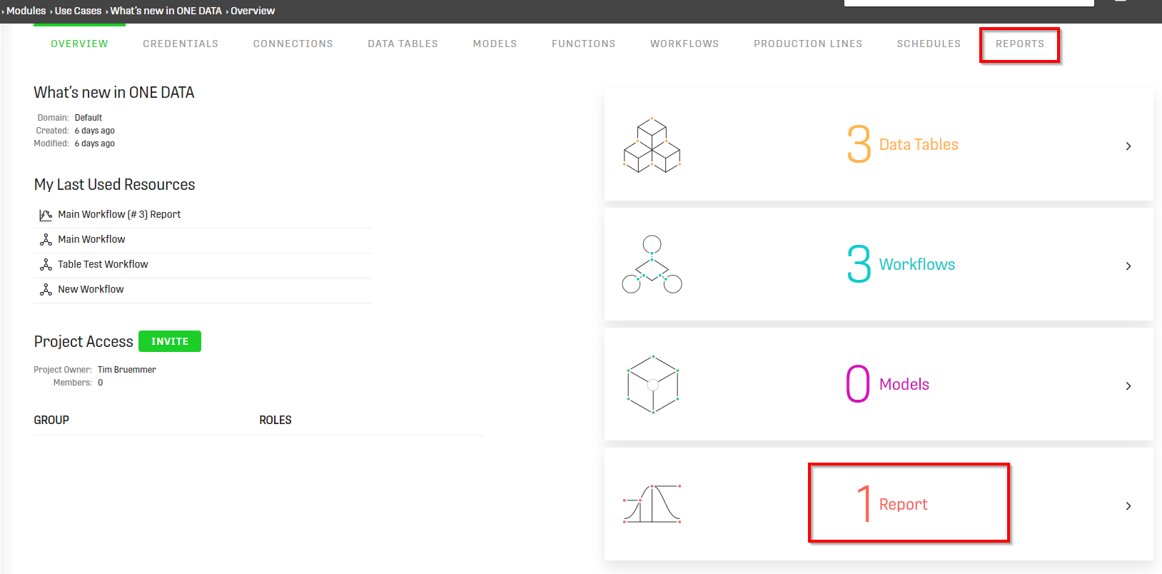Click the workflow icon beside New Workflow

pos(45,290)
